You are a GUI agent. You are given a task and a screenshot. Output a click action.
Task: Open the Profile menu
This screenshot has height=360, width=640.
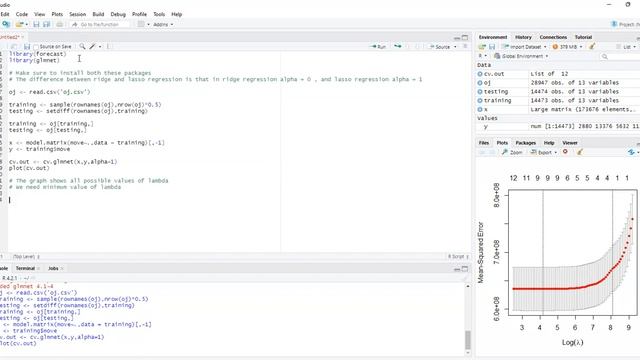pyautogui.click(x=140, y=14)
